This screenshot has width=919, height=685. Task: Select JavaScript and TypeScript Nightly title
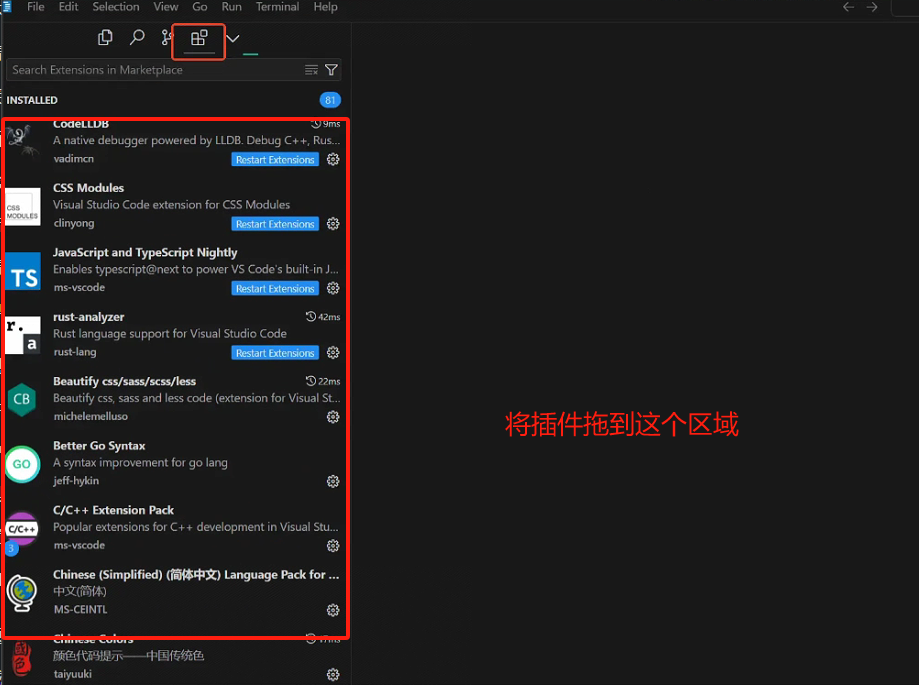coord(145,253)
